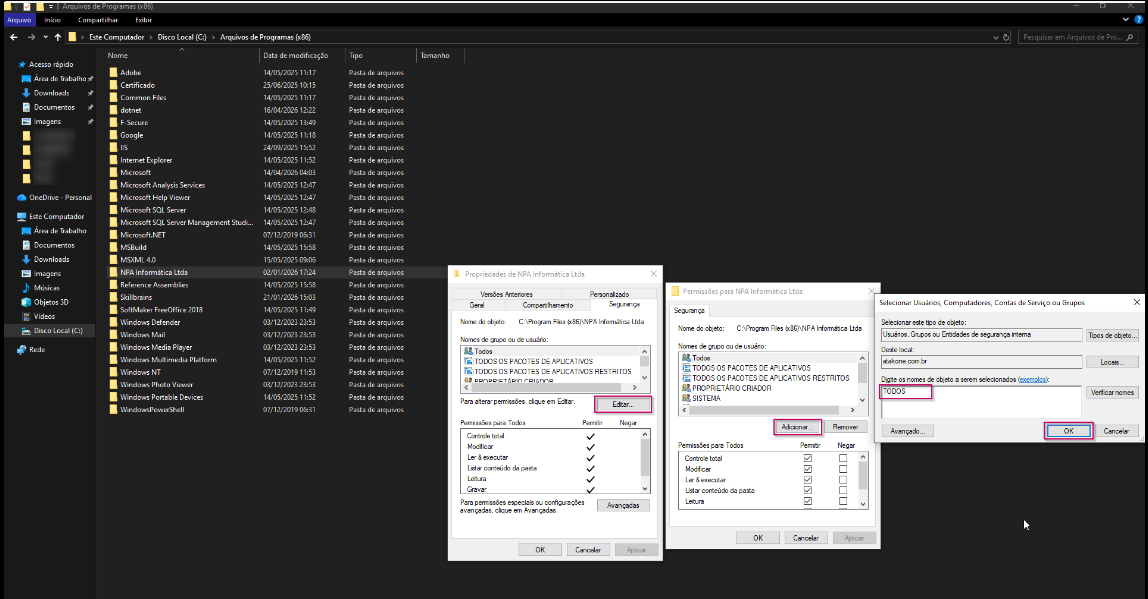Open address bar history dropdown chevron
The width and height of the screenshot is (1148, 599).
[x=995, y=37]
